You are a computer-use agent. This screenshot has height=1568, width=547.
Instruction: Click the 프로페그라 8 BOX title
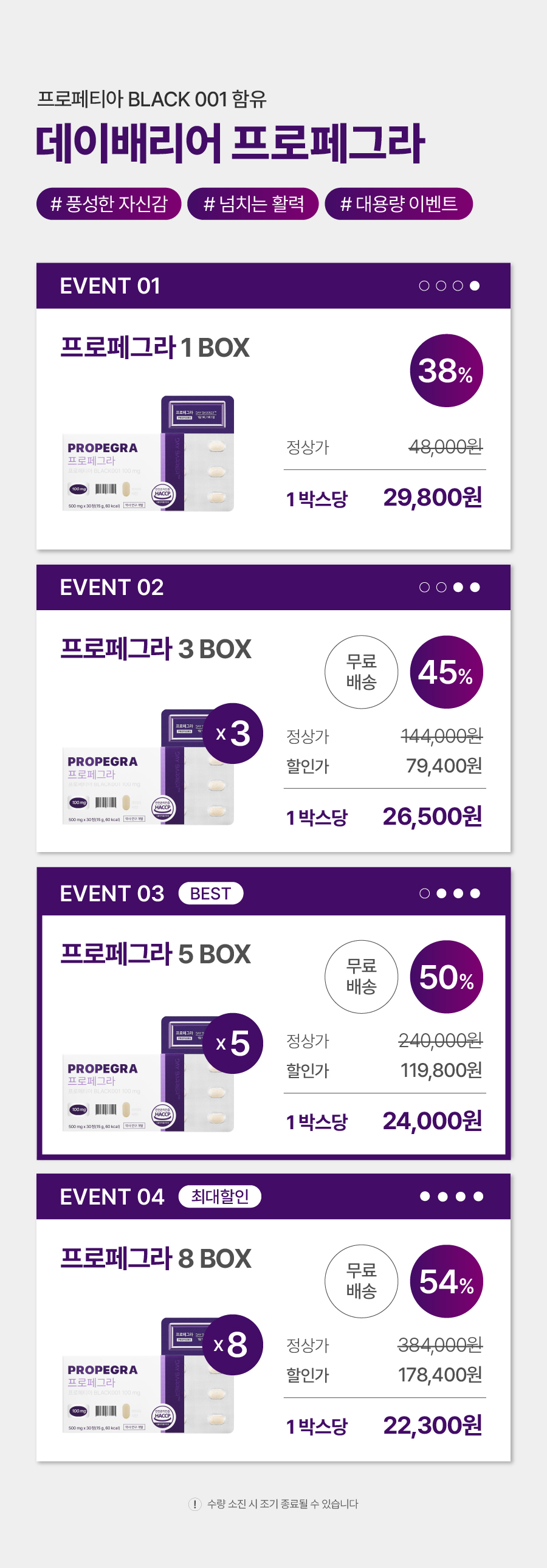156,1258
